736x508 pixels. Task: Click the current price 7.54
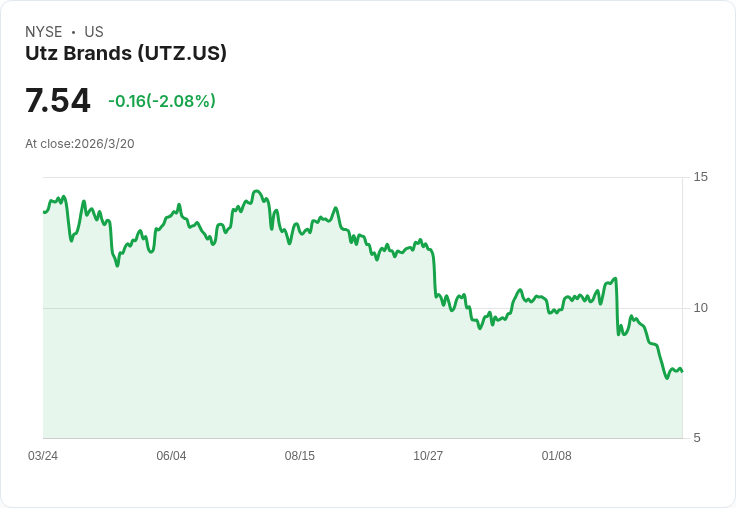click(58, 101)
